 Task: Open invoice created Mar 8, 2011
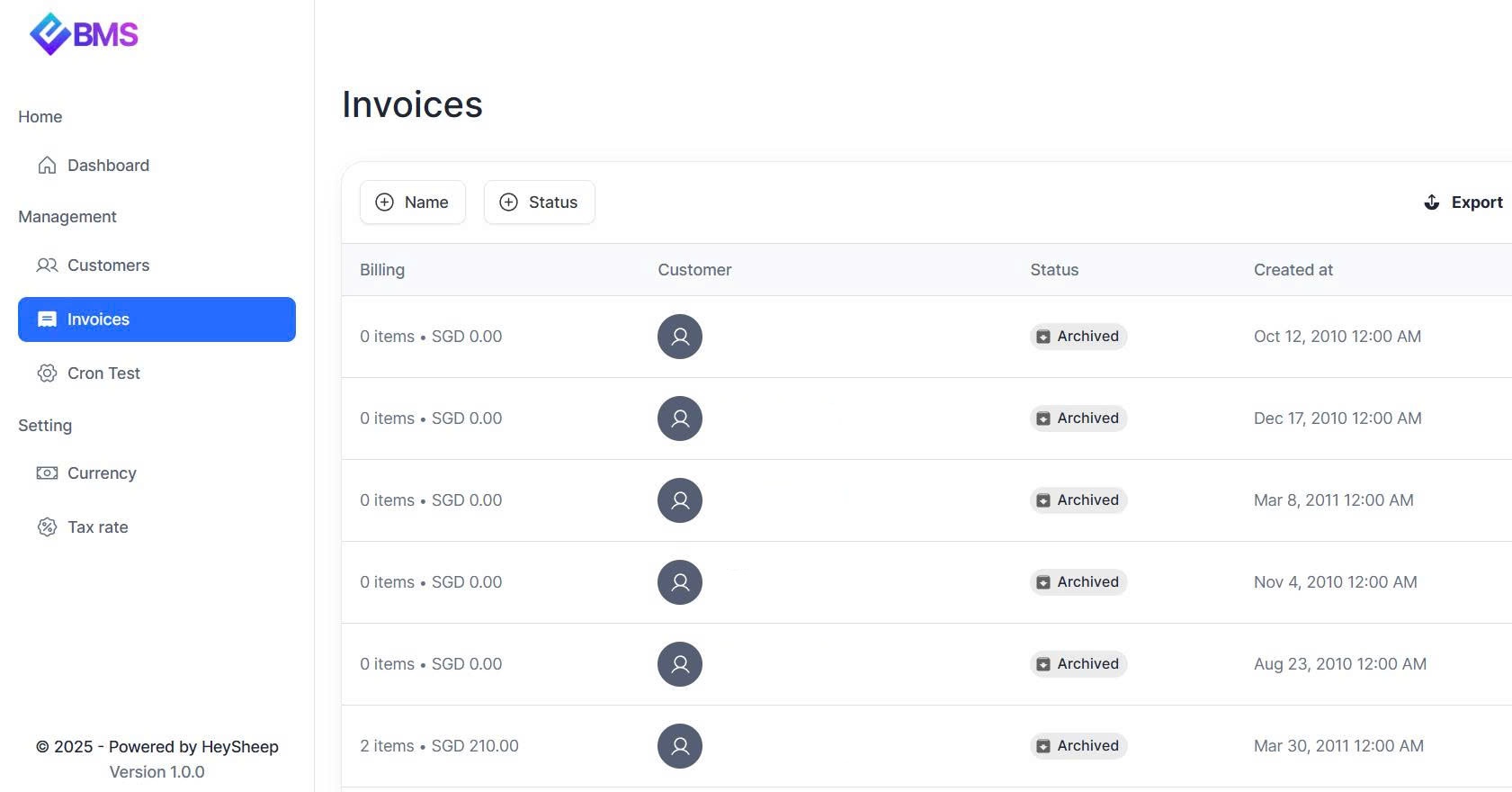(x=1333, y=500)
